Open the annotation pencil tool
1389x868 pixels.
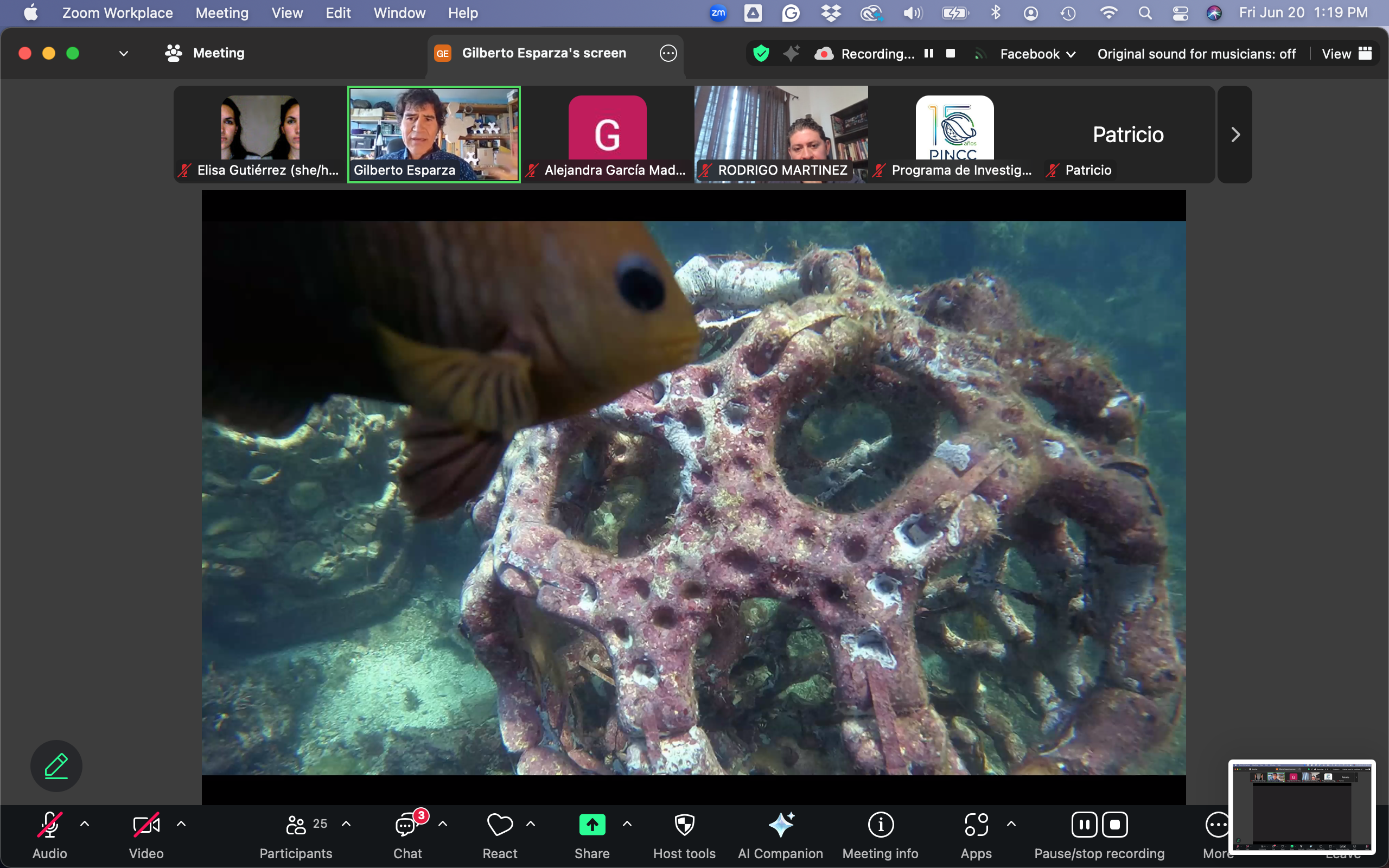(x=56, y=766)
